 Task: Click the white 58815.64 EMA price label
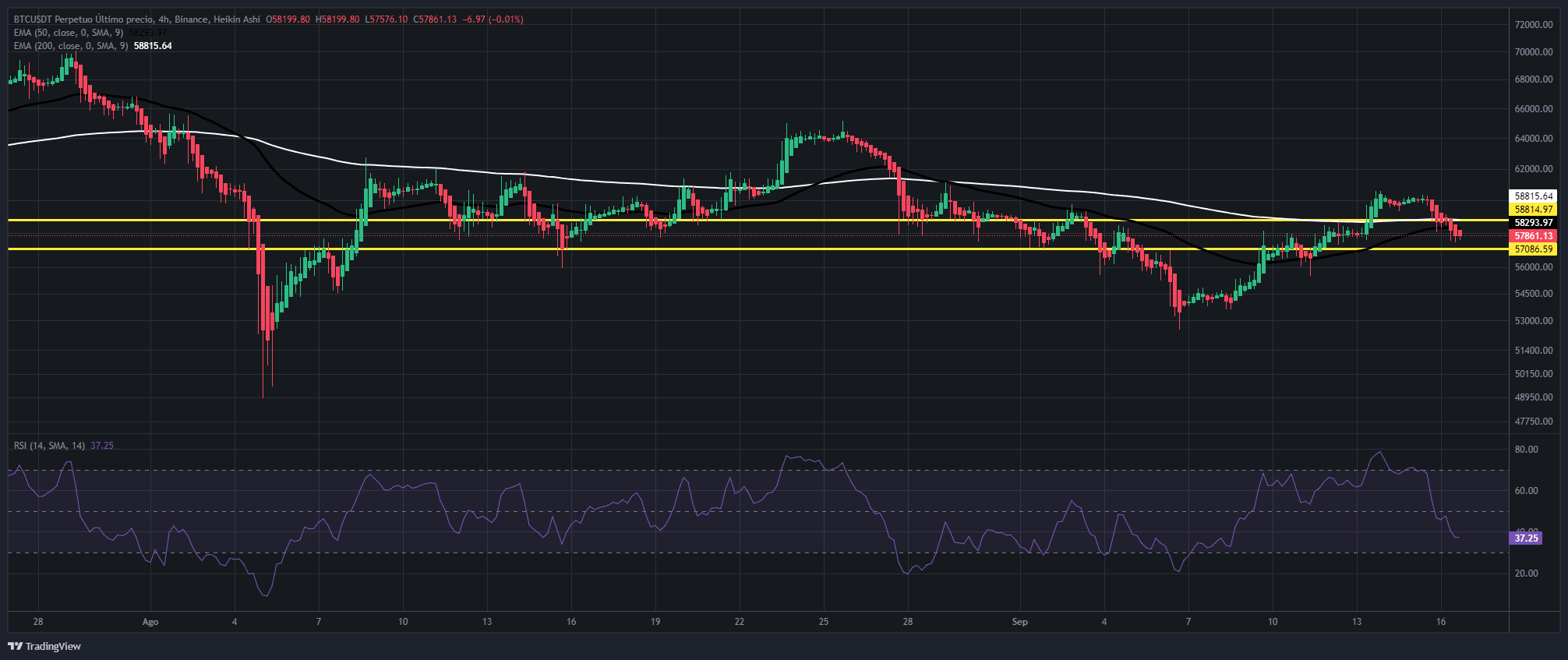pyautogui.click(x=1533, y=196)
